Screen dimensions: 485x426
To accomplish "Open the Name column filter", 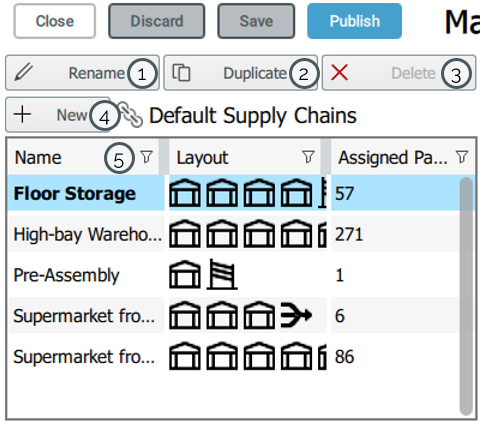I will [x=146, y=157].
